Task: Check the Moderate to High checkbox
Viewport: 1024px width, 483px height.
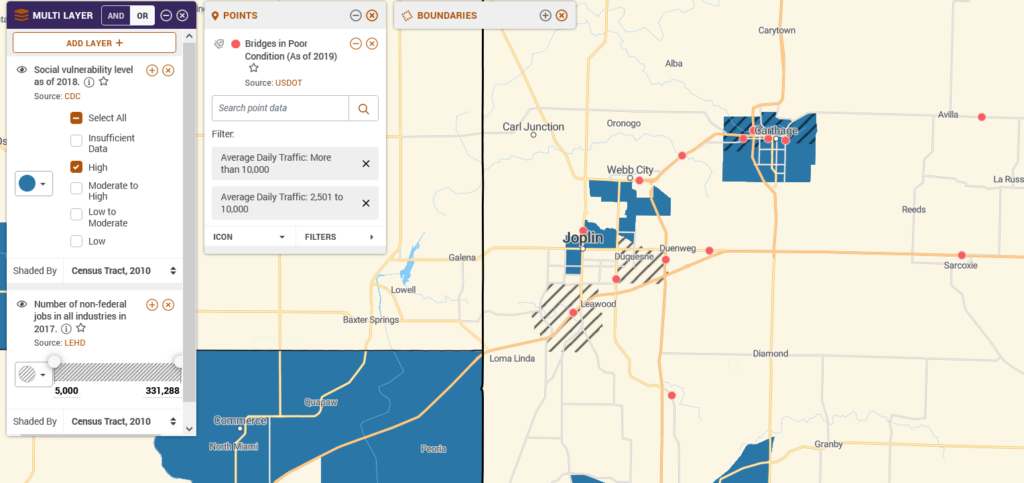Action: 76,188
